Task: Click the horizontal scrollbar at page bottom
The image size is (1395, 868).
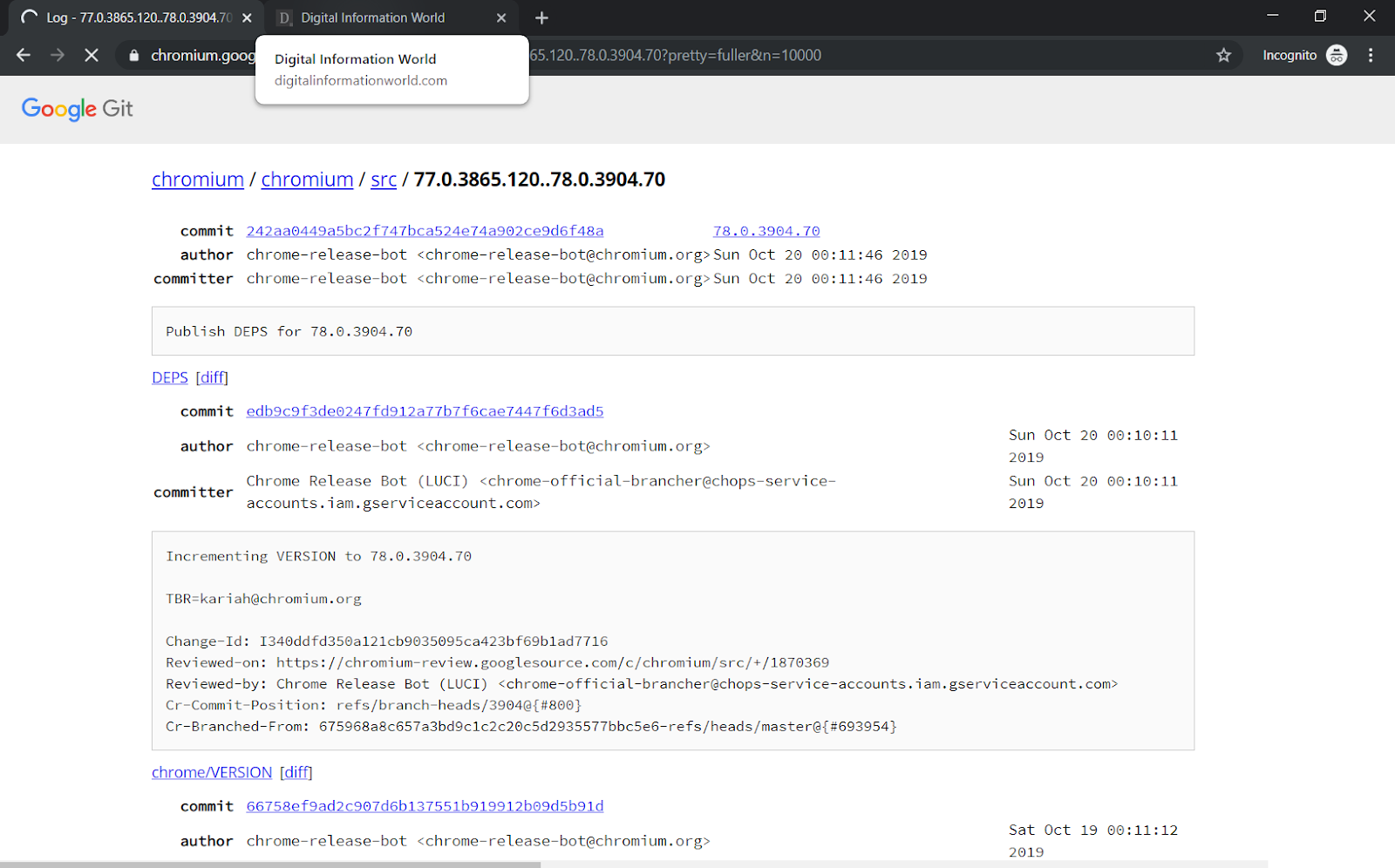Action: pos(270,864)
